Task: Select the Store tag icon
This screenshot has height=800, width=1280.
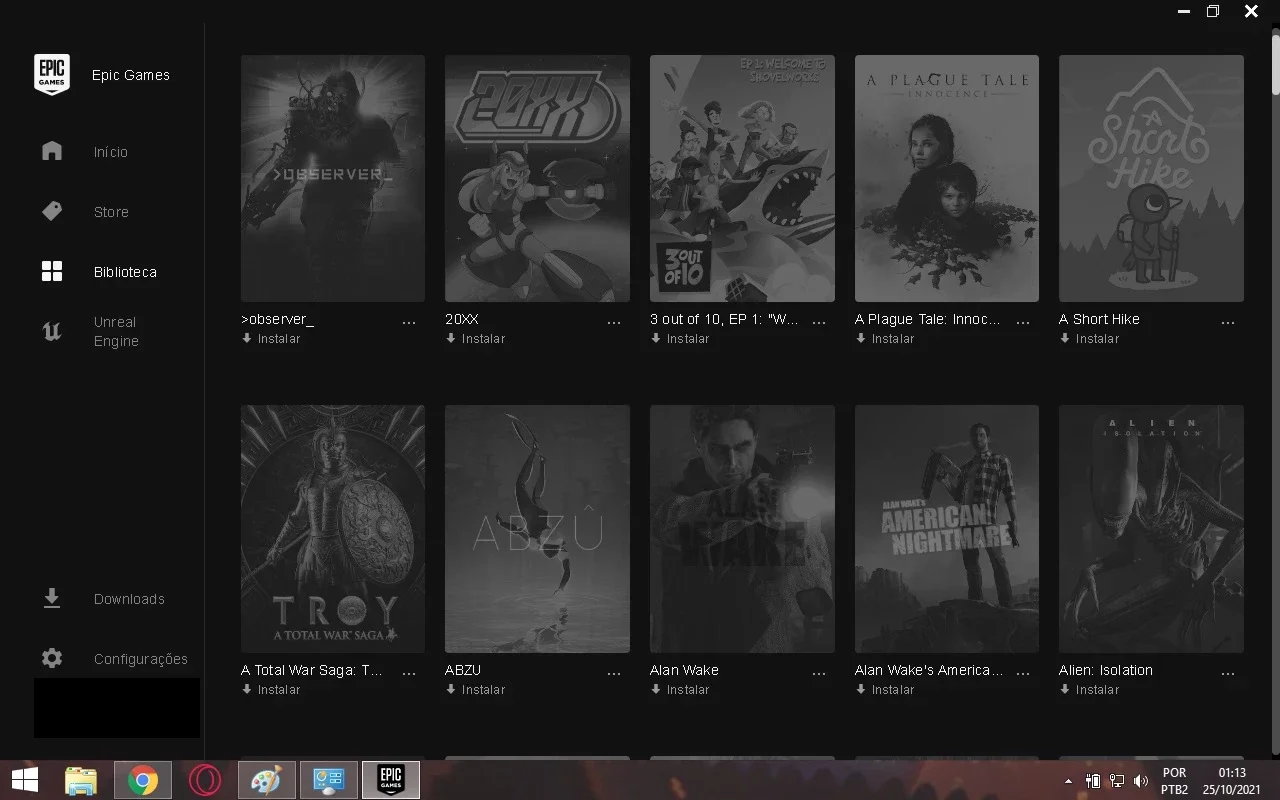Action: (x=52, y=211)
